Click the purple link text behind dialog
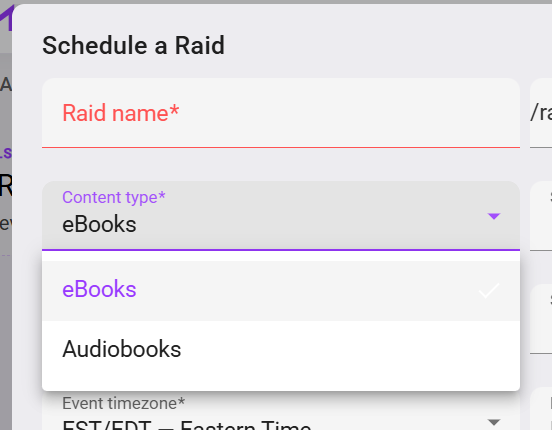The height and width of the screenshot is (430, 552). [6, 153]
